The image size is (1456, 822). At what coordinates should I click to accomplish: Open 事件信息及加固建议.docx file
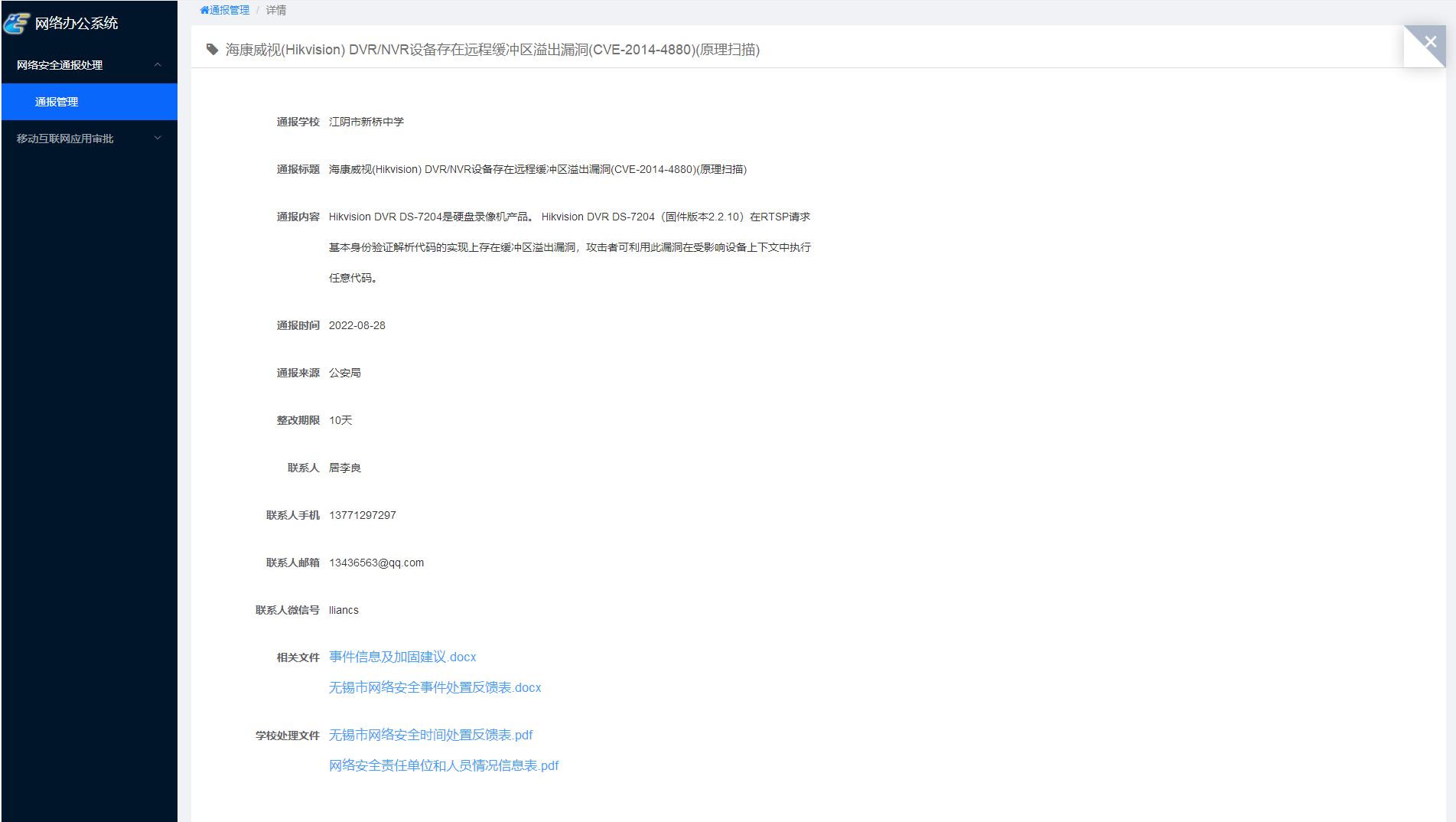402,657
